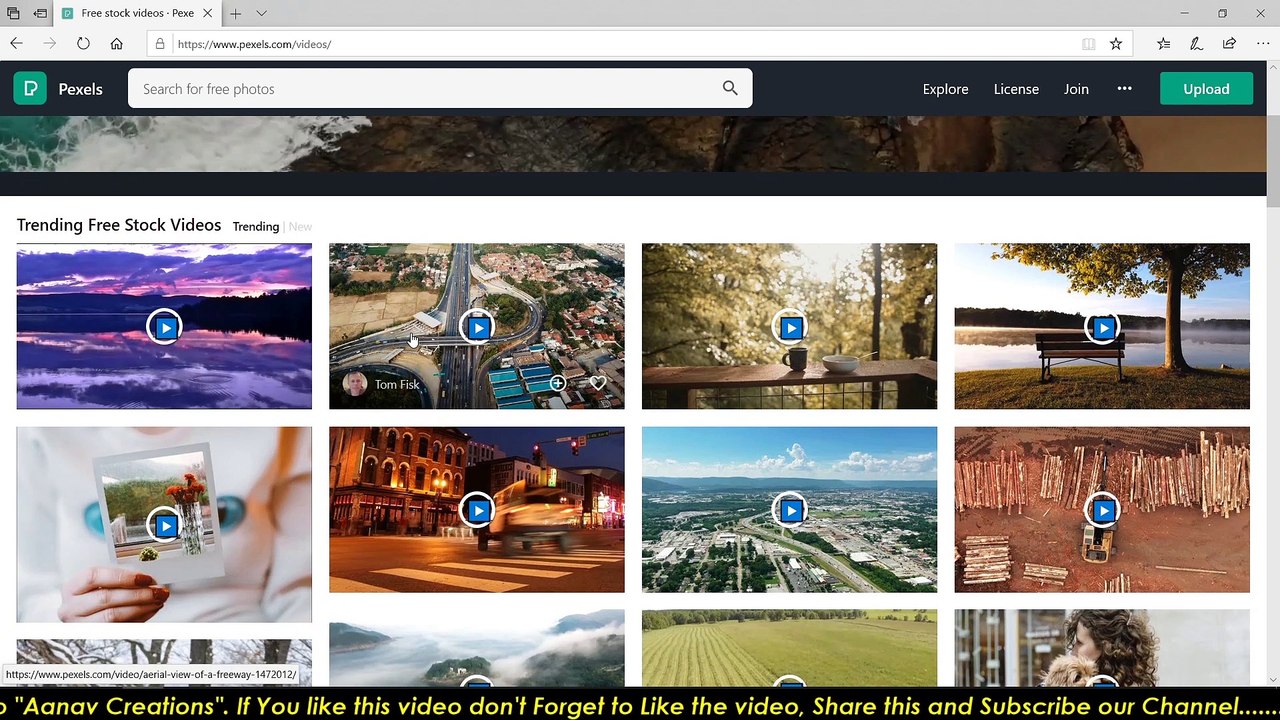Expand the tab previews chevron
Image resolution: width=1280 pixels, height=720 pixels.
click(x=261, y=13)
